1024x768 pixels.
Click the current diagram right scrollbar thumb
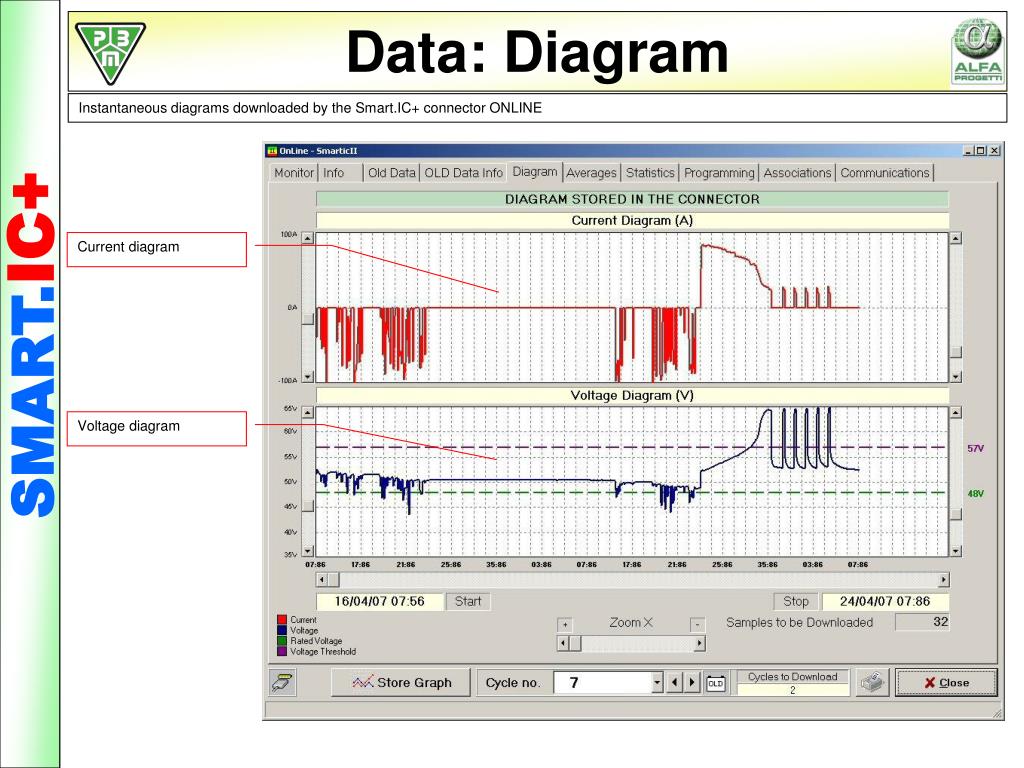pos(955,353)
